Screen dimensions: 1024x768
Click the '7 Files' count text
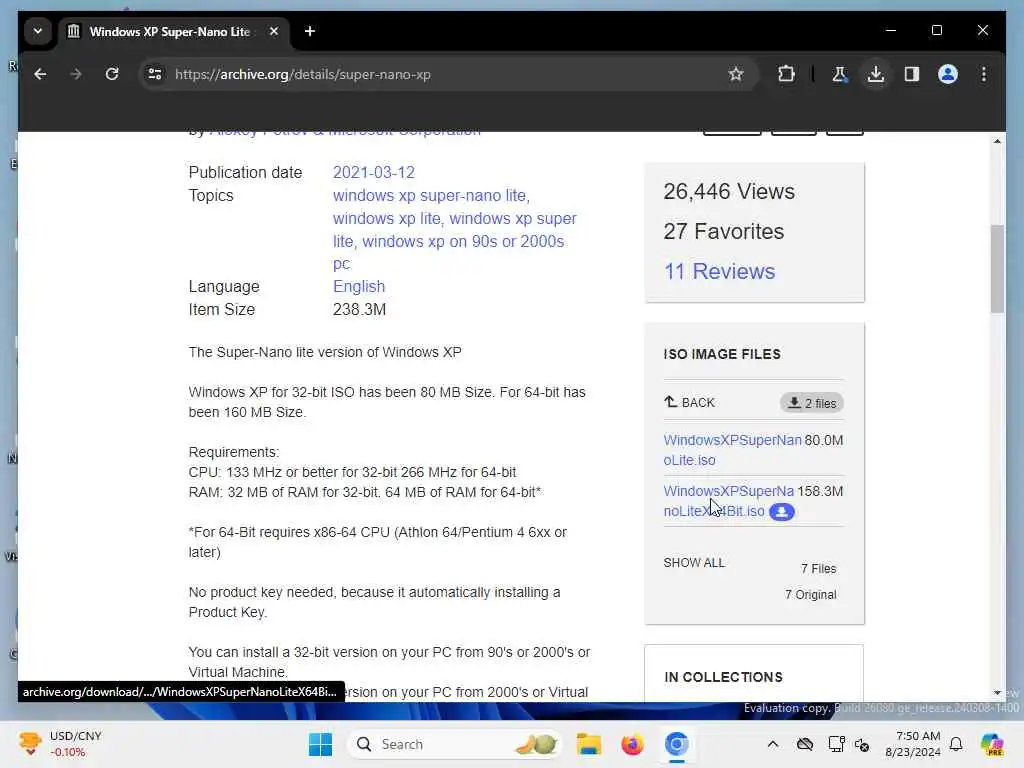point(818,569)
